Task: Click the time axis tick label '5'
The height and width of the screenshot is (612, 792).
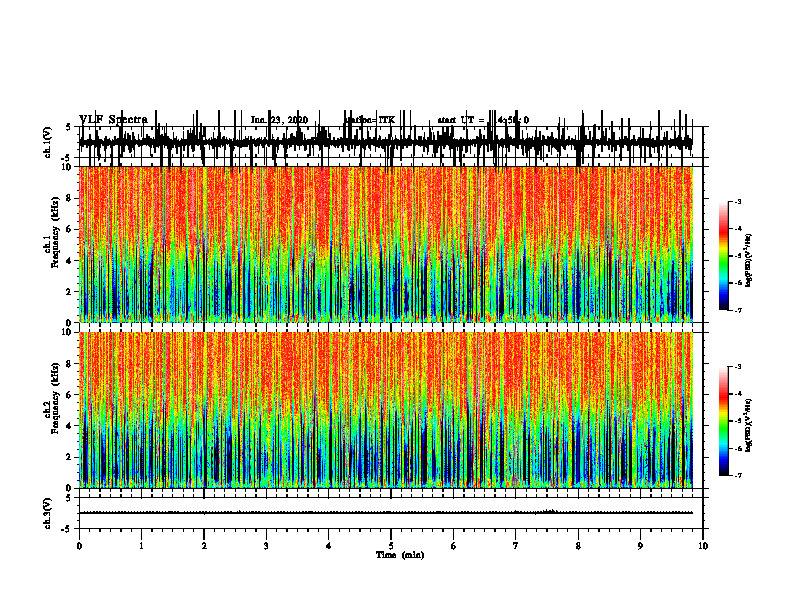Action: tap(391, 546)
